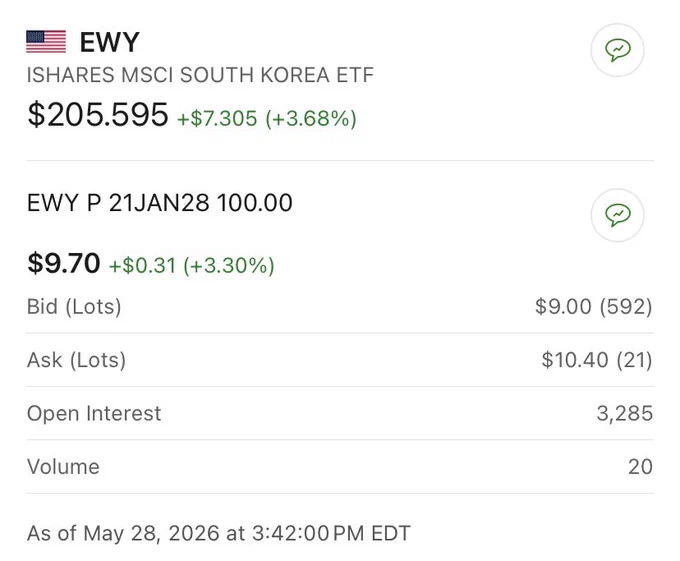Open ISHARES MSCI SOUTH KOREA ETF name
Image resolution: width=680 pixels, height=561 pixels.
click(x=200, y=75)
